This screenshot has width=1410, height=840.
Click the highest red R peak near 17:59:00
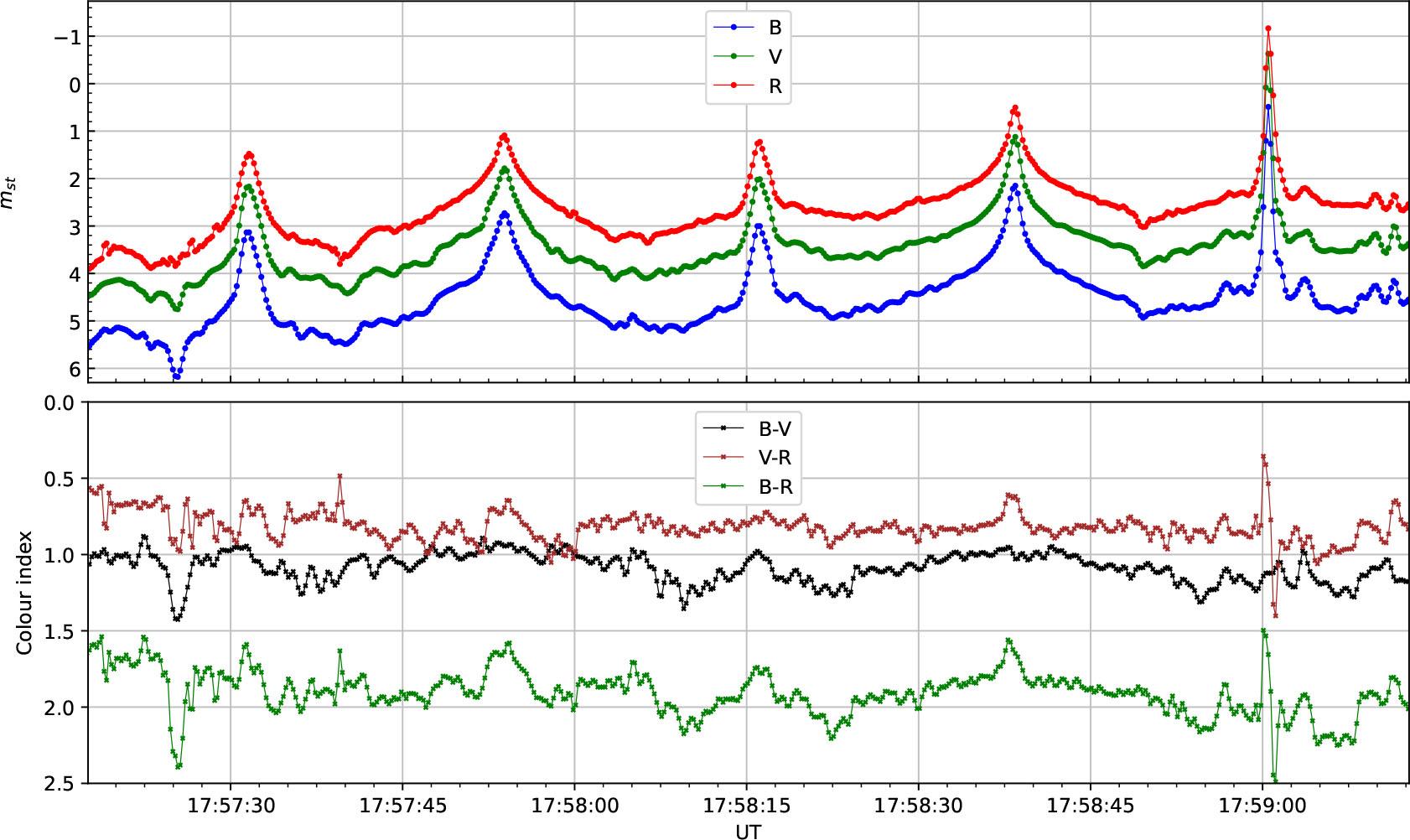coord(1268,29)
